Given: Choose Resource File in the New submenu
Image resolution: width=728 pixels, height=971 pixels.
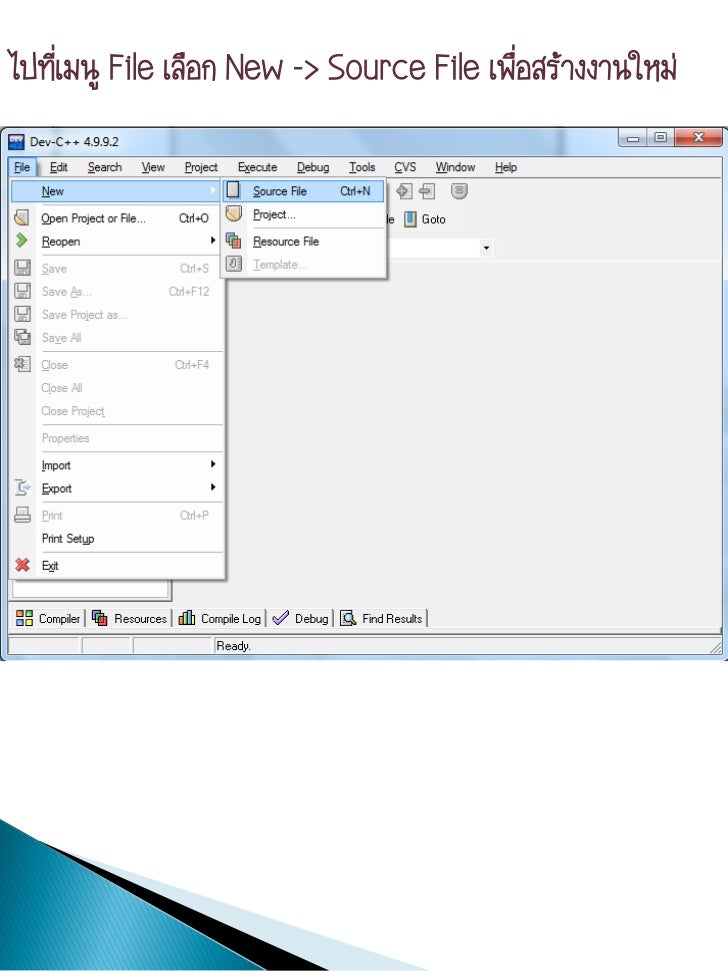Looking at the screenshot, I should [304, 241].
